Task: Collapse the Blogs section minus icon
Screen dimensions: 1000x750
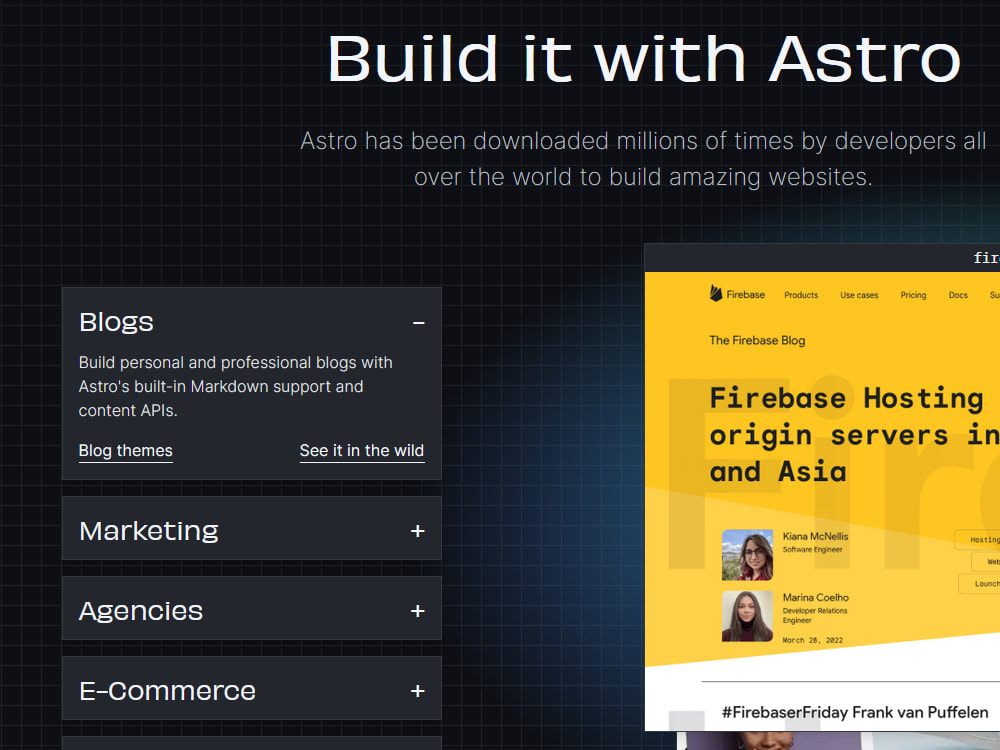Action: 418,323
